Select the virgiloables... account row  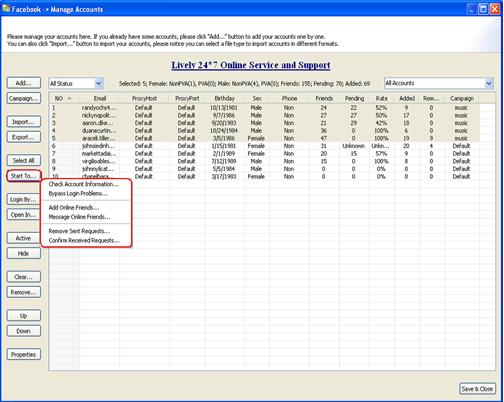click(264, 161)
